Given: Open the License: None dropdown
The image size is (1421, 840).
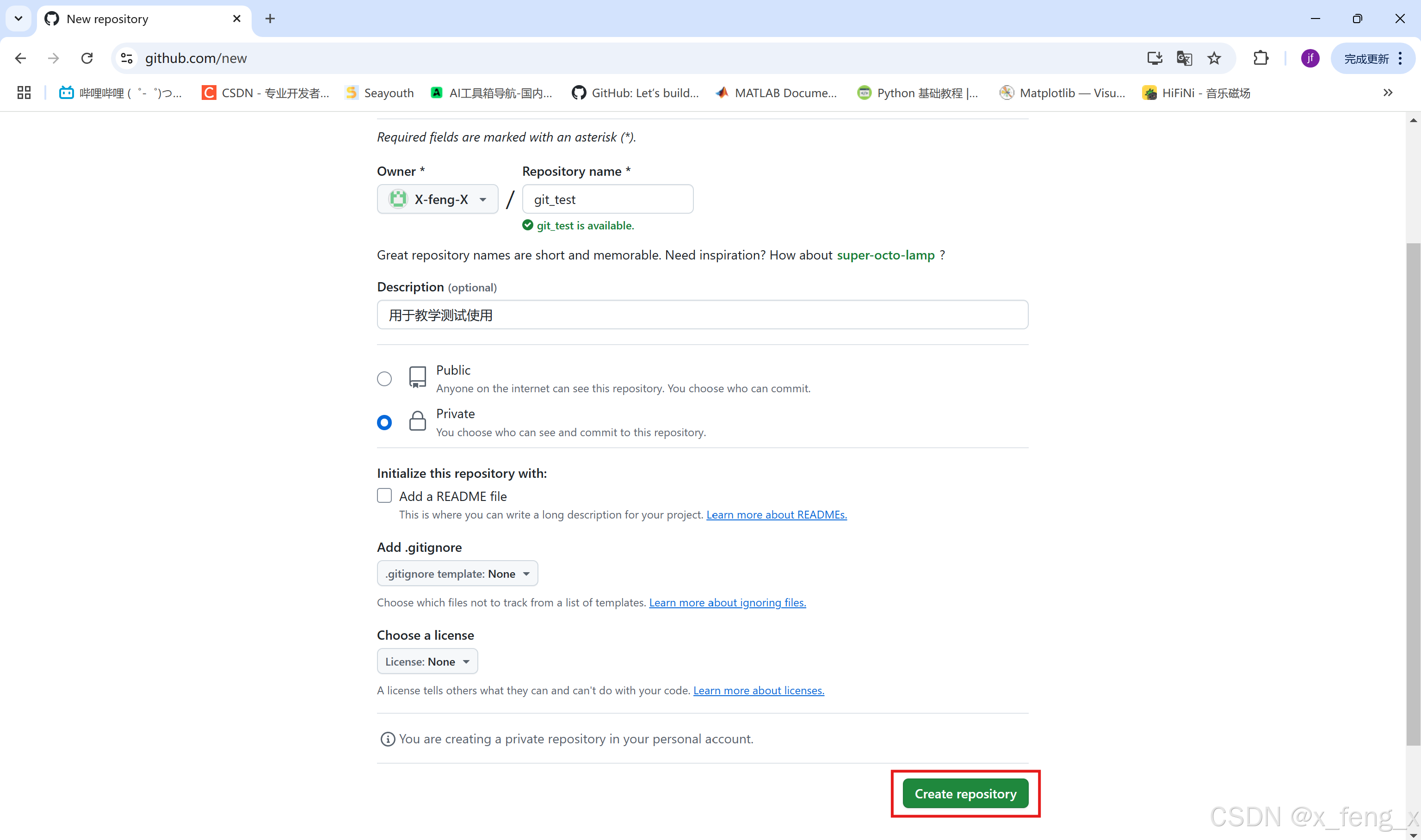Looking at the screenshot, I should 427,661.
